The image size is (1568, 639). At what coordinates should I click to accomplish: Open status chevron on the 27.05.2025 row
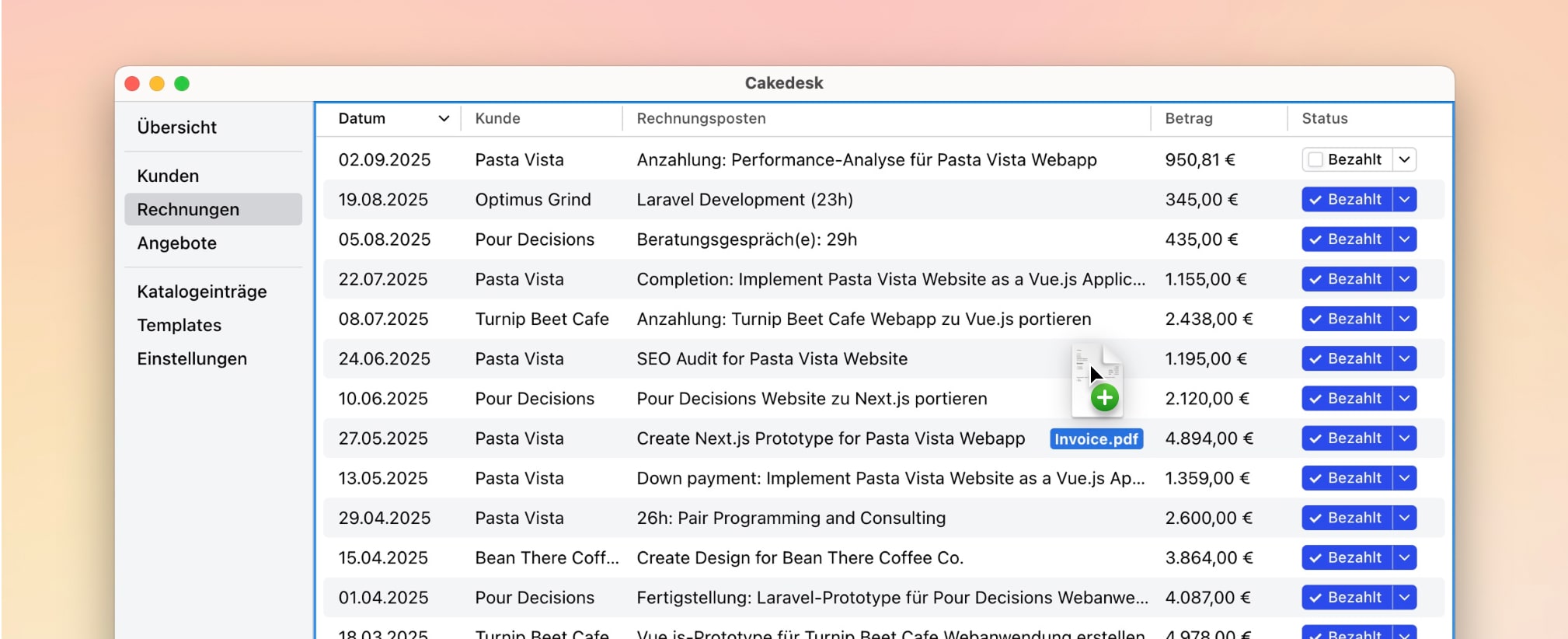pos(1405,438)
